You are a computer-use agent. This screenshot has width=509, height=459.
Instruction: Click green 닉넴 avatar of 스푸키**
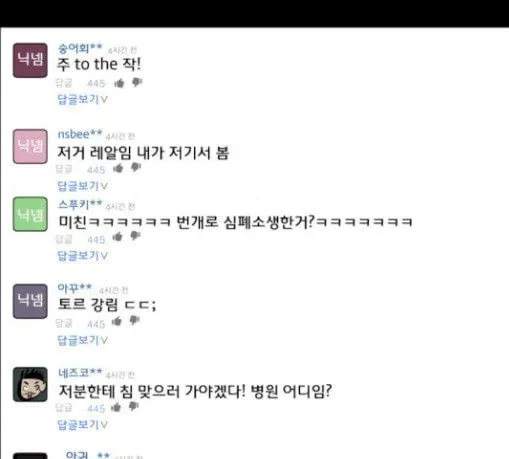coord(30,214)
